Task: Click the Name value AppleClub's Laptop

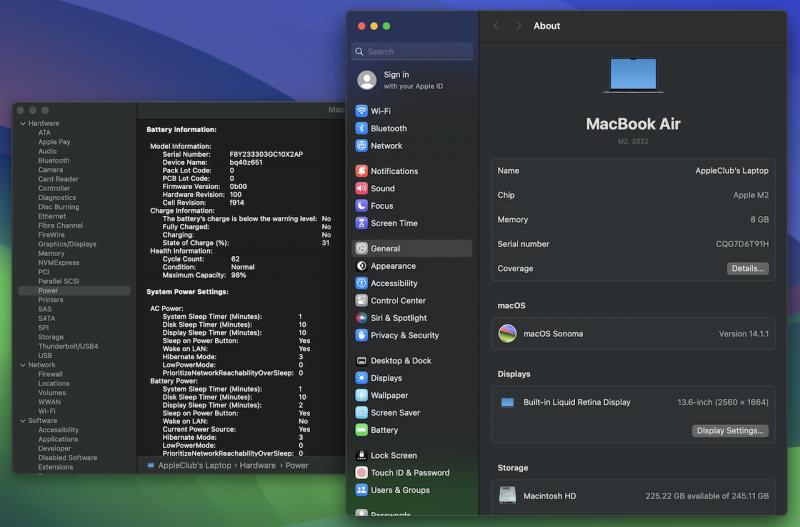Action: click(x=732, y=171)
